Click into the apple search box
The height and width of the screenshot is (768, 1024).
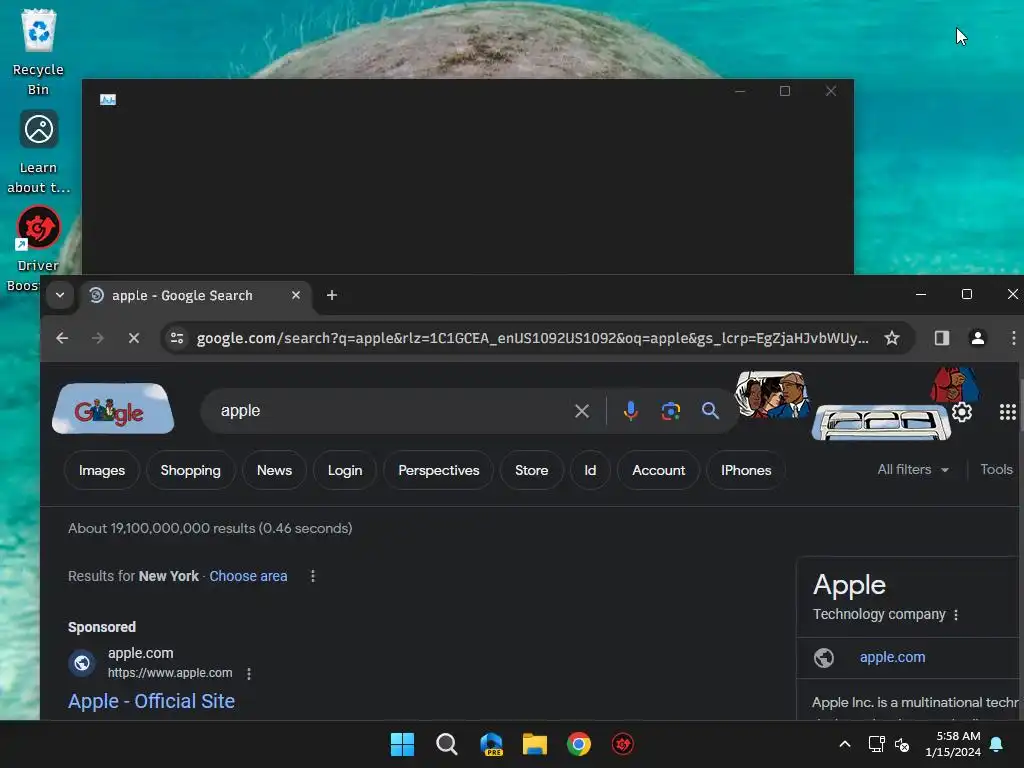click(392, 411)
